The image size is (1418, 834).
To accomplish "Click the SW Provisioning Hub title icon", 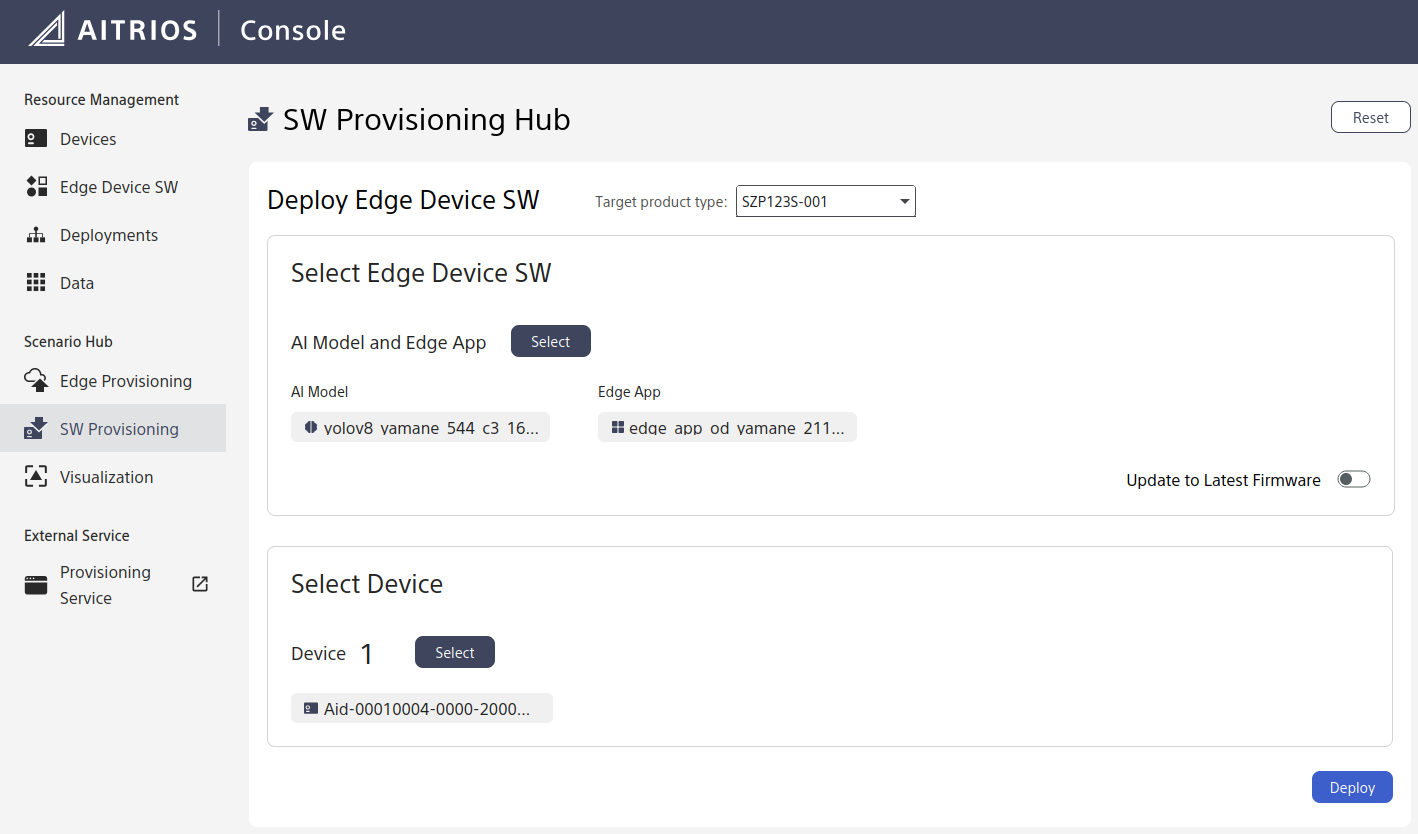I will click(261, 120).
